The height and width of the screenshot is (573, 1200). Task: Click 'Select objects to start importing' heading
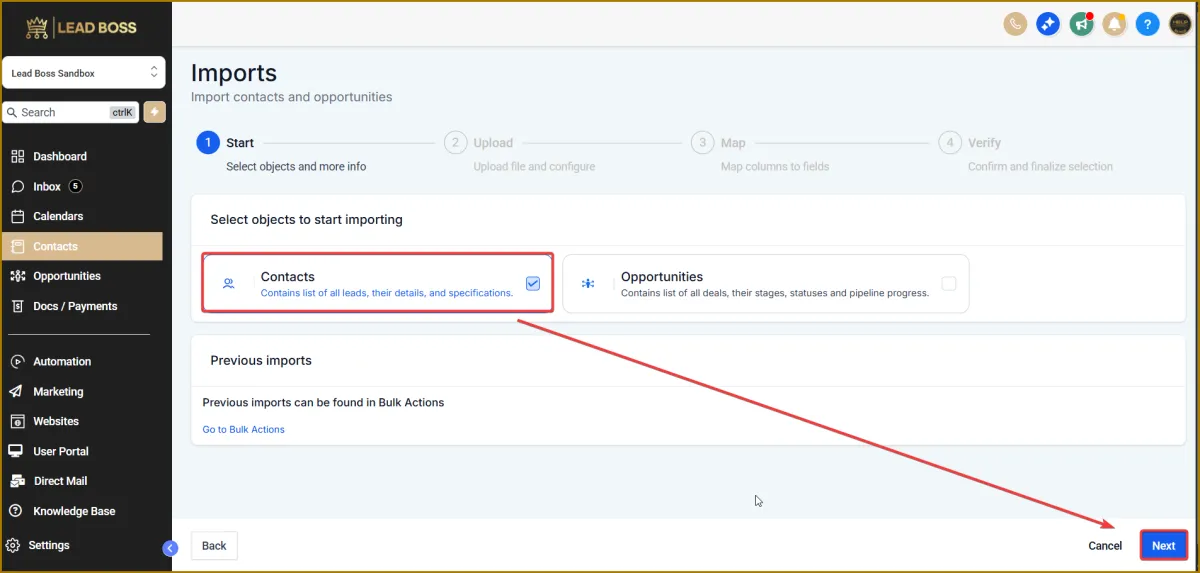(x=306, y=219)
